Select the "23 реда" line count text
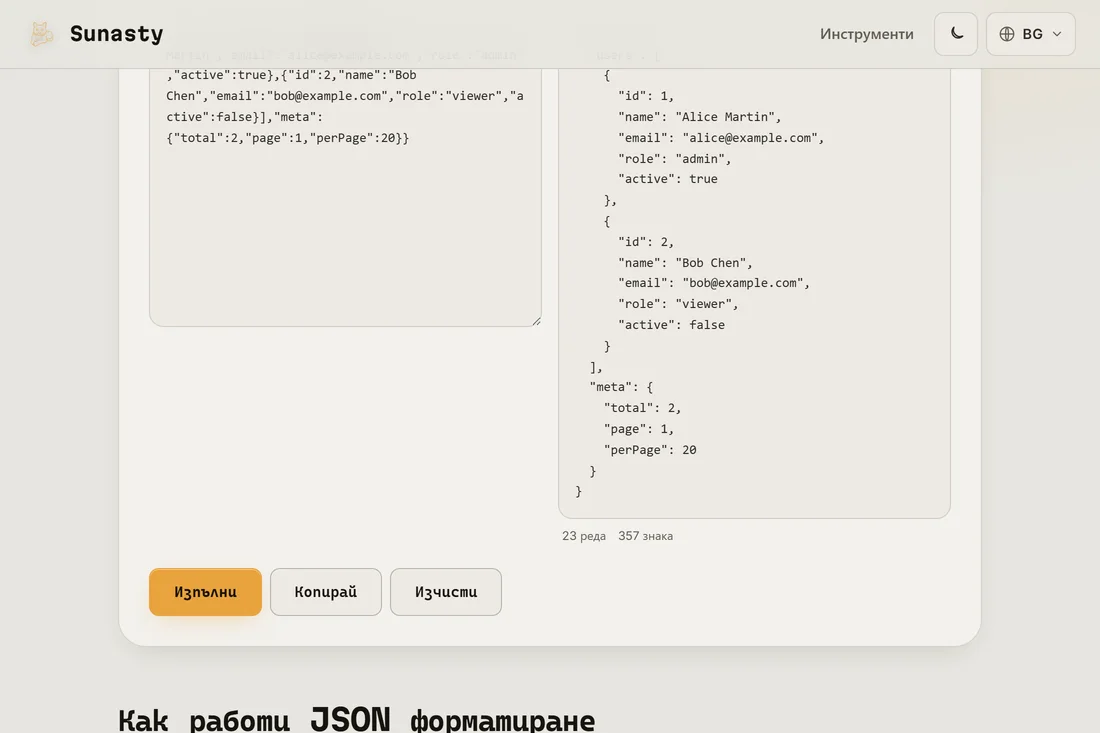The image size is (1100, 733). pos(584,536)
